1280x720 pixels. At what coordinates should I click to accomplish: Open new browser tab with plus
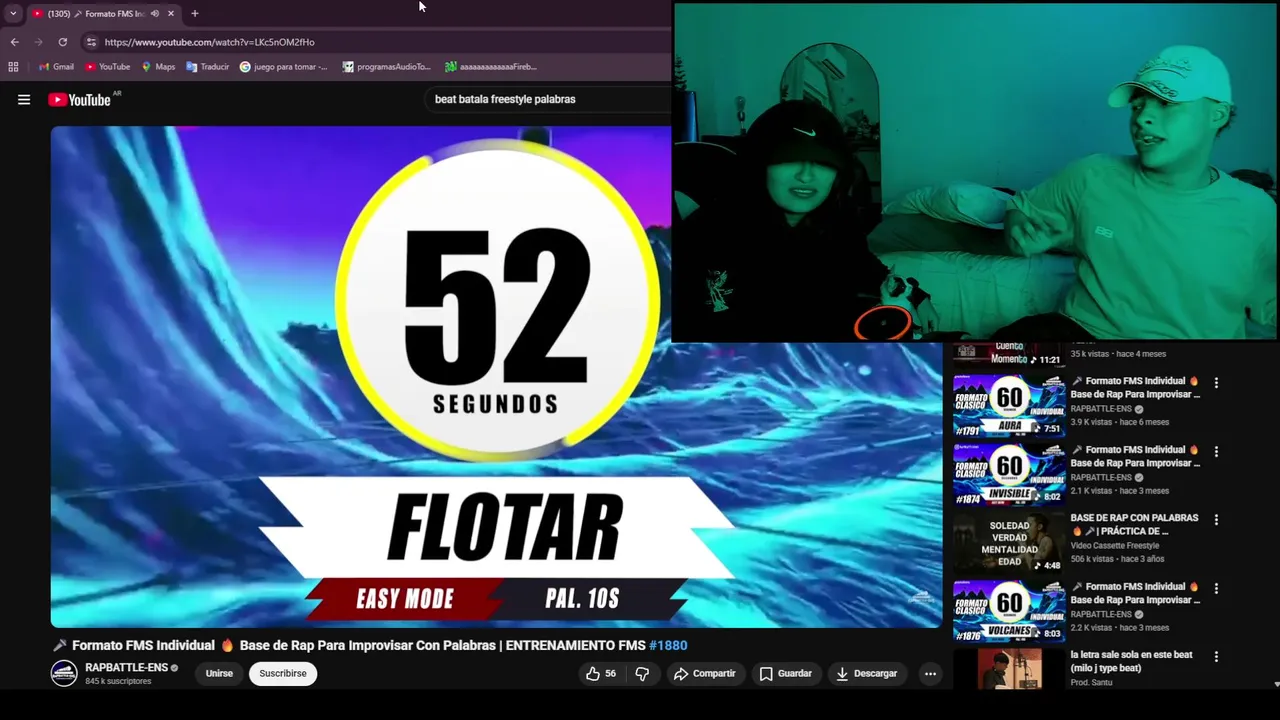click(x=194, y=14)
